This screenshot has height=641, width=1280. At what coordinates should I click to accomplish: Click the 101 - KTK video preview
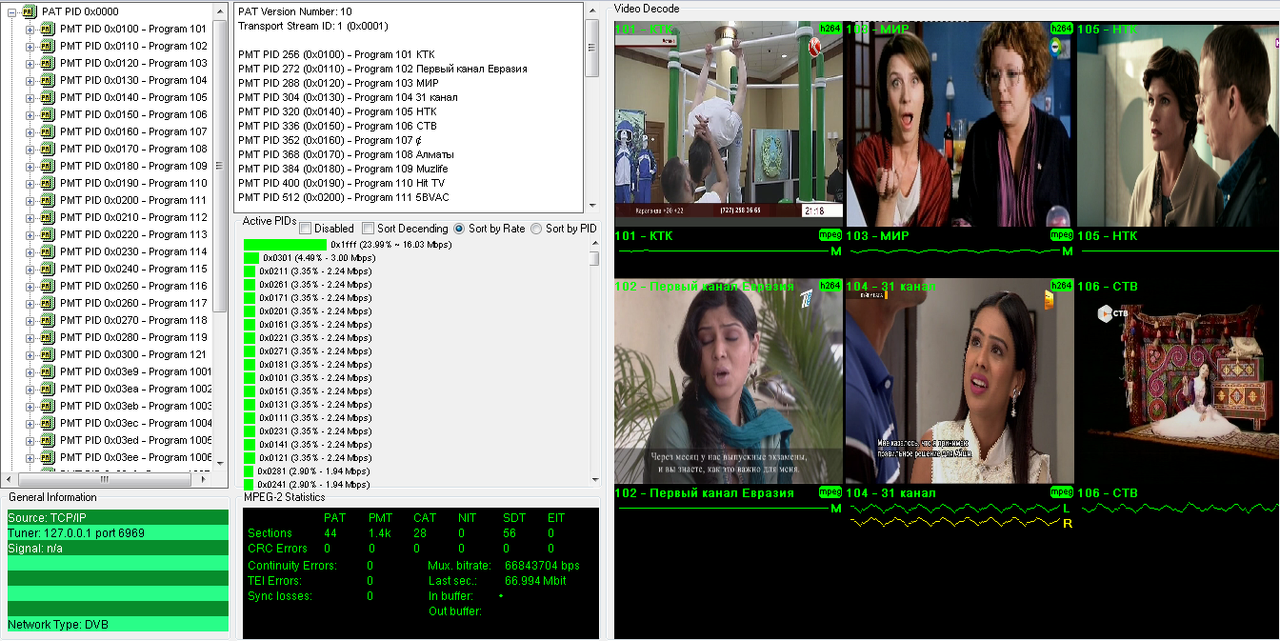point(729,124)
